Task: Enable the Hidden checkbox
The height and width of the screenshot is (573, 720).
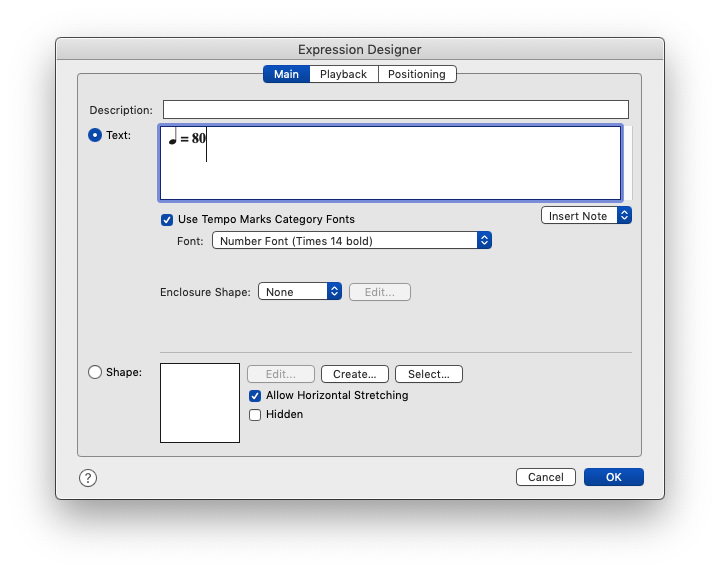Action: (x=255, y=414)
